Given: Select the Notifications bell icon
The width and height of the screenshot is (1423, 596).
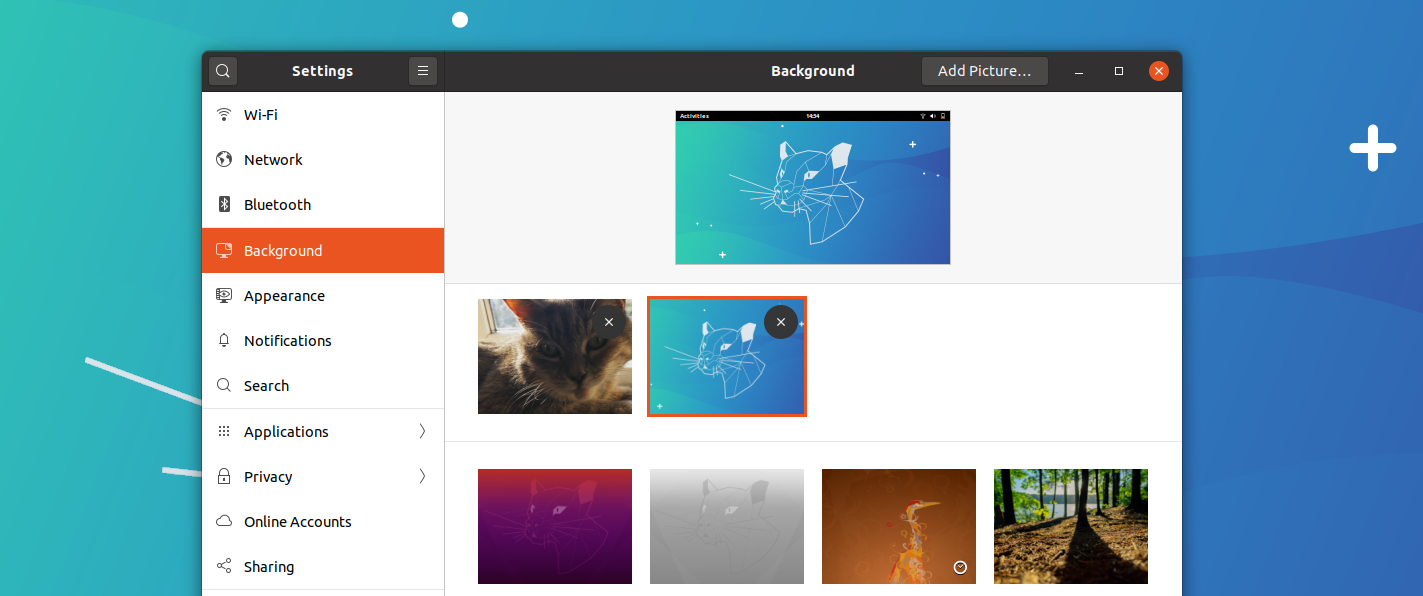Looking at the screenshot, I should tap(224, 340).
